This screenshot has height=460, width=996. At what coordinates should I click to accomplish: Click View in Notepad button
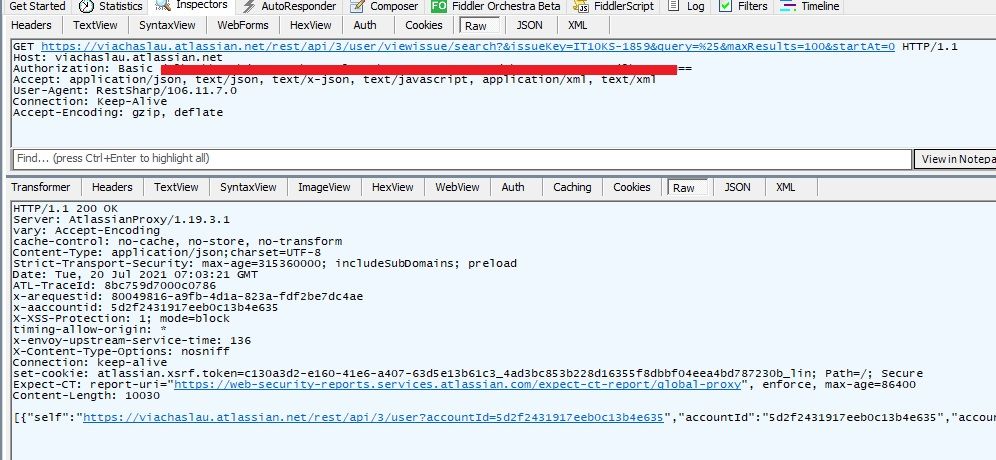(x=955, y=159)
